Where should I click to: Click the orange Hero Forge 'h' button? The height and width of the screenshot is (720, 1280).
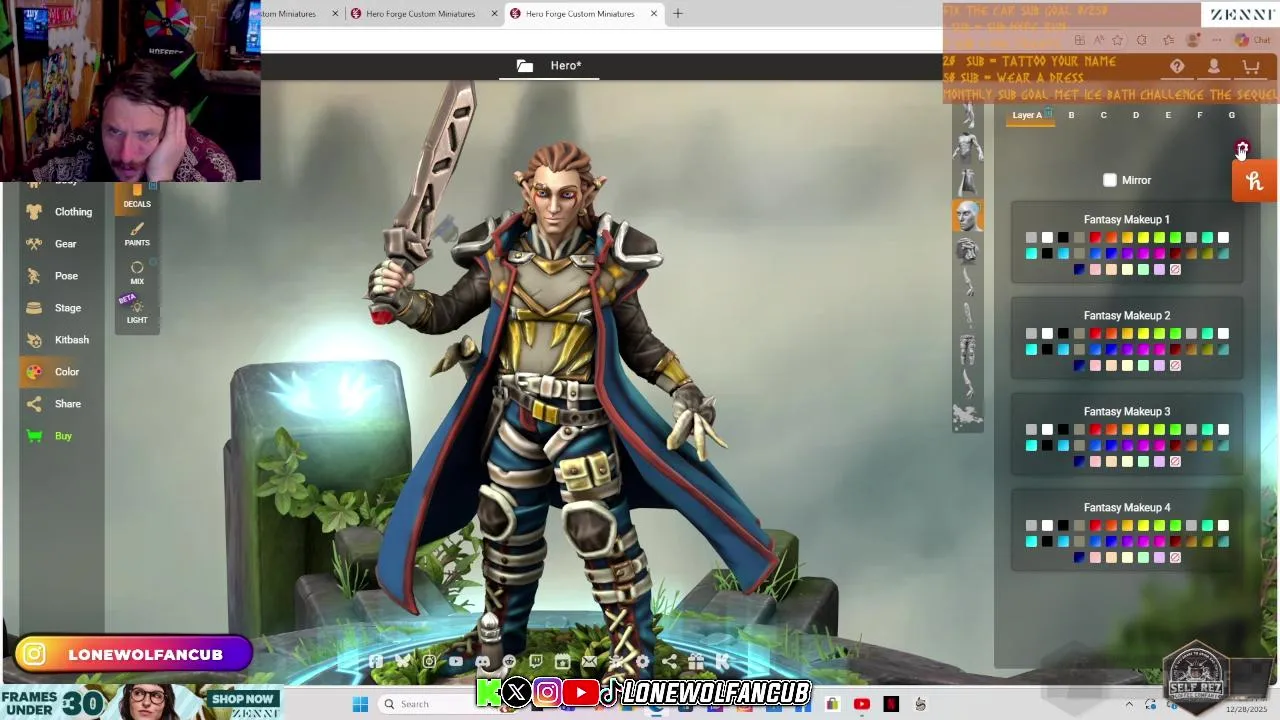pos(1255,181)
